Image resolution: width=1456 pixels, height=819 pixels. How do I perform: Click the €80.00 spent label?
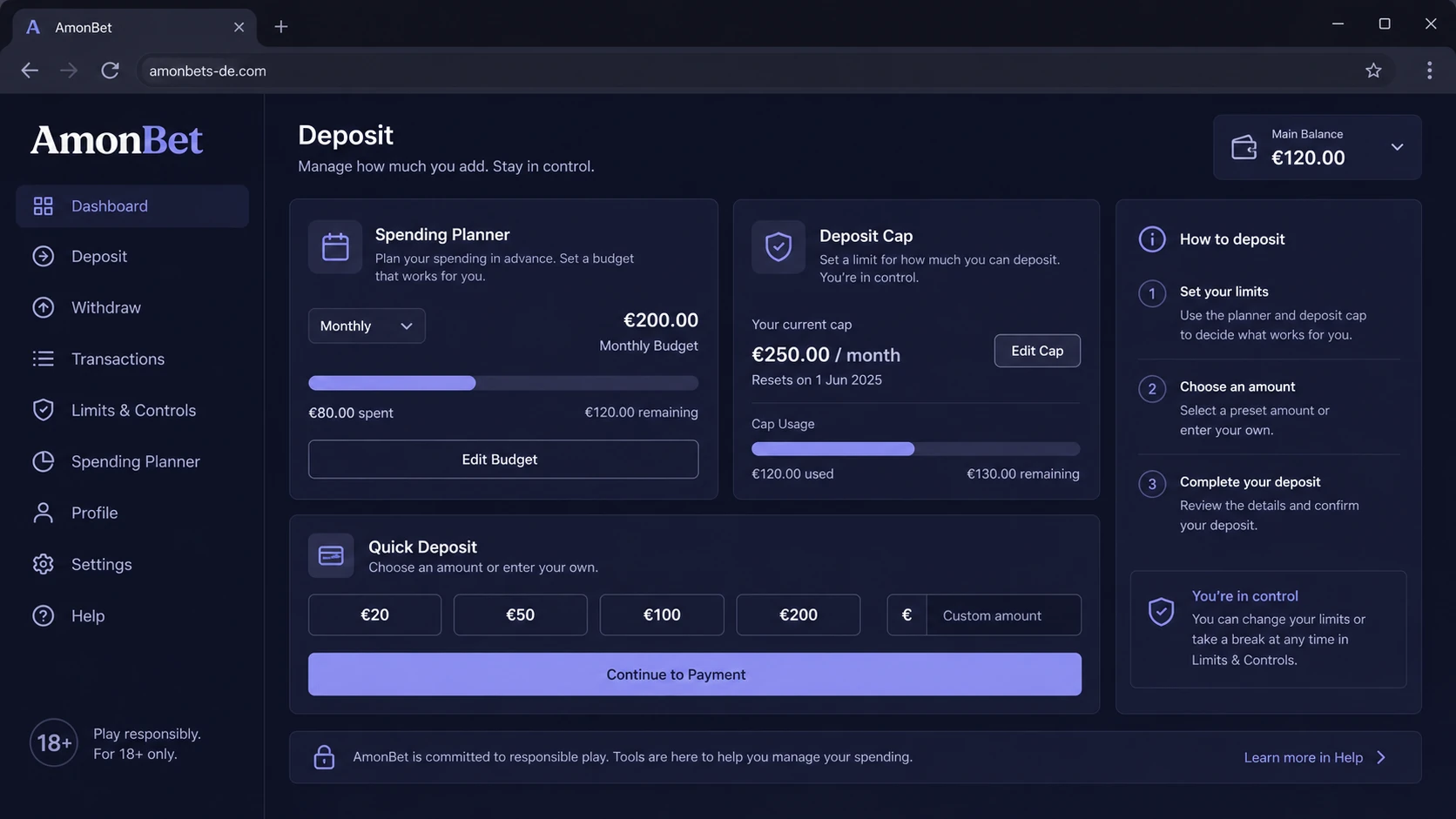pos(351,413)
